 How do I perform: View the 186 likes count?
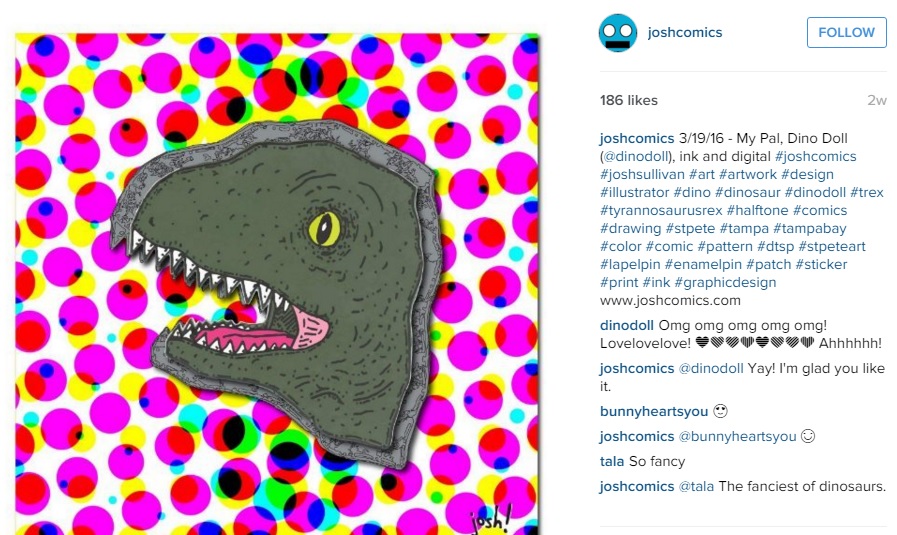pyautogui.click(x=628, y=100)
